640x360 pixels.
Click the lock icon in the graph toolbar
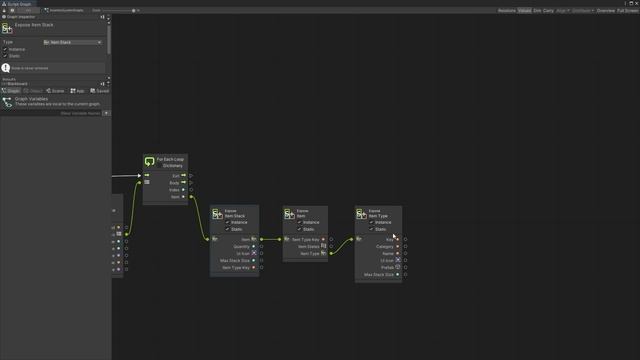pos(4,10)
